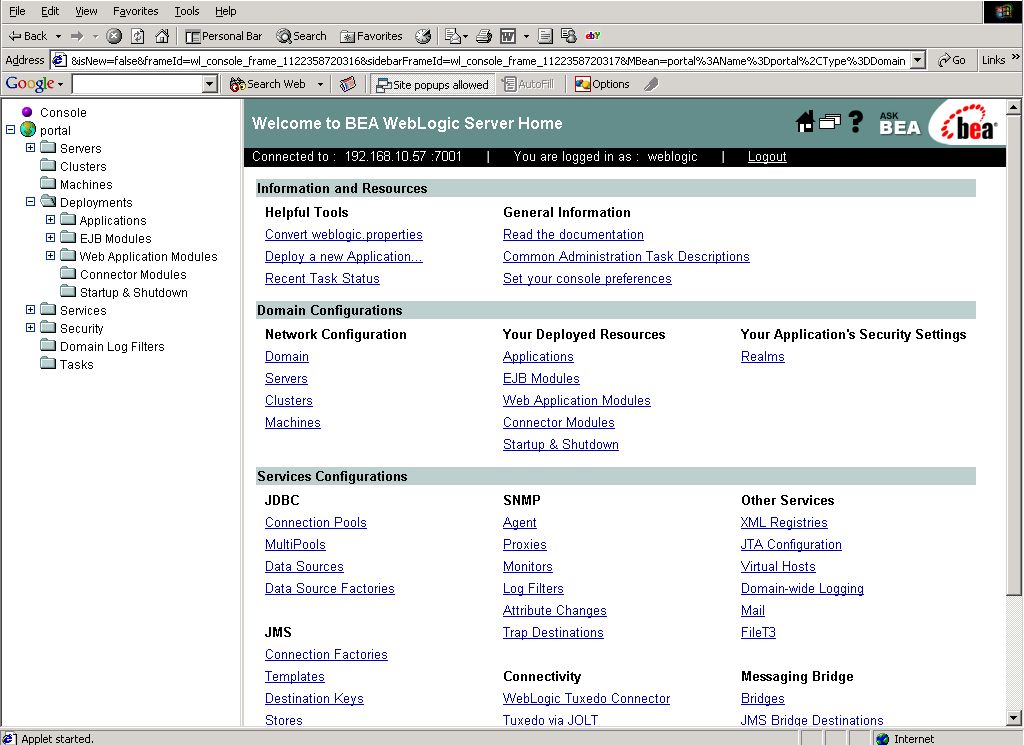Click the Realms link
Viewport: 1024px width, 745px height.
tap(763, 357)
